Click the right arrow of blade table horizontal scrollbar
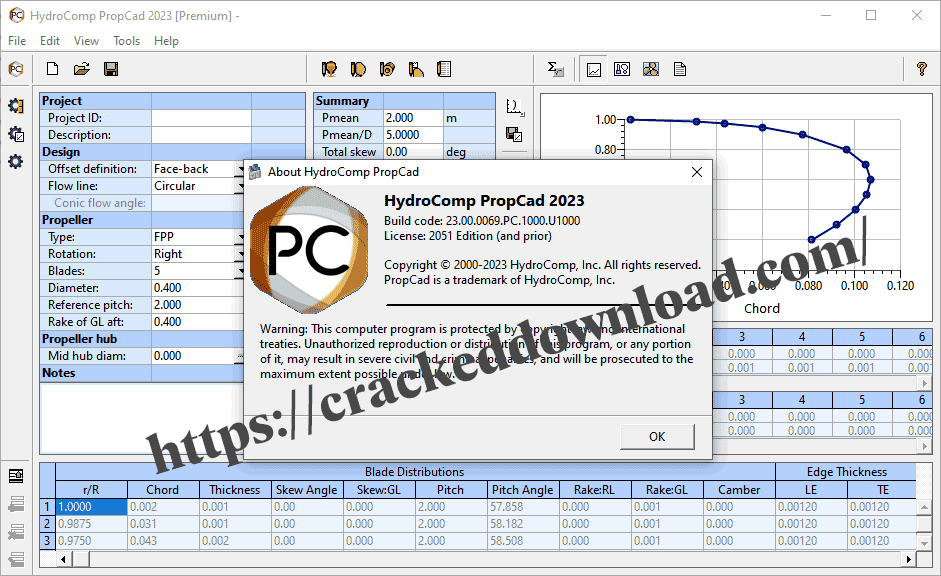The width and height of the screenshot is (941, 576). coord(909,559)
